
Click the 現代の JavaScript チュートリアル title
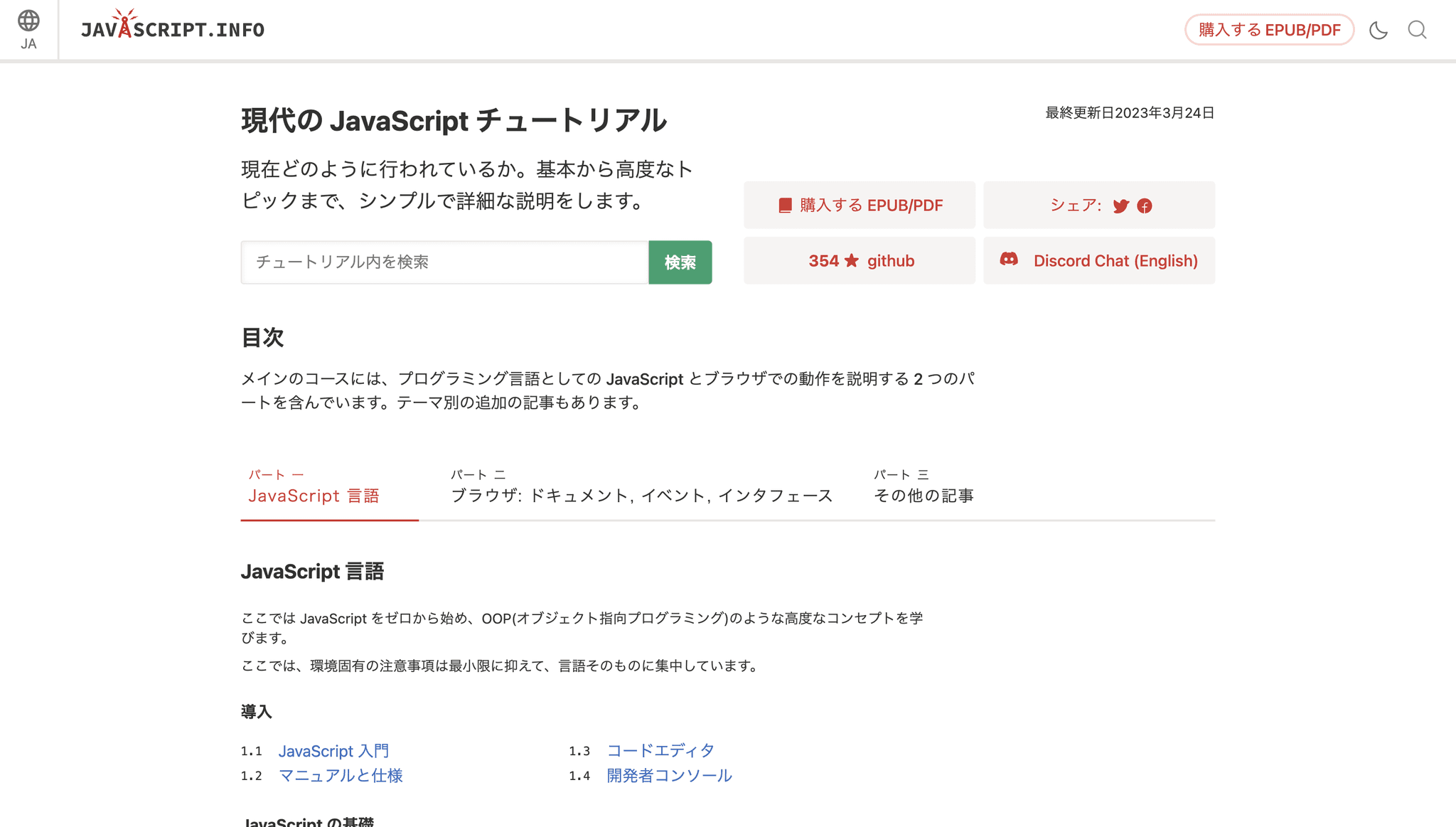[454, 120]
